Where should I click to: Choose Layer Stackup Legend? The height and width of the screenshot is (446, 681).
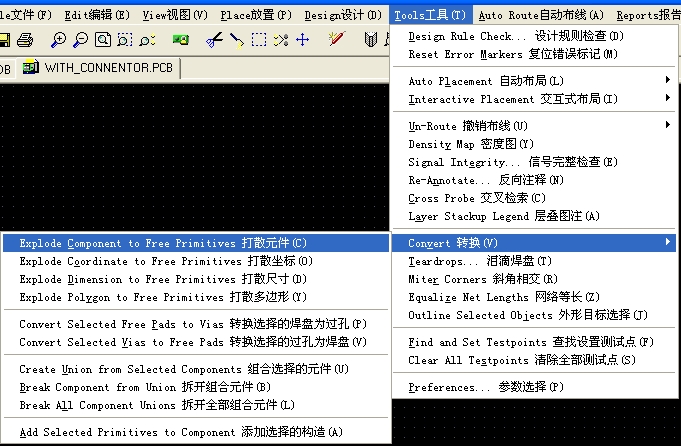(534, 216)
